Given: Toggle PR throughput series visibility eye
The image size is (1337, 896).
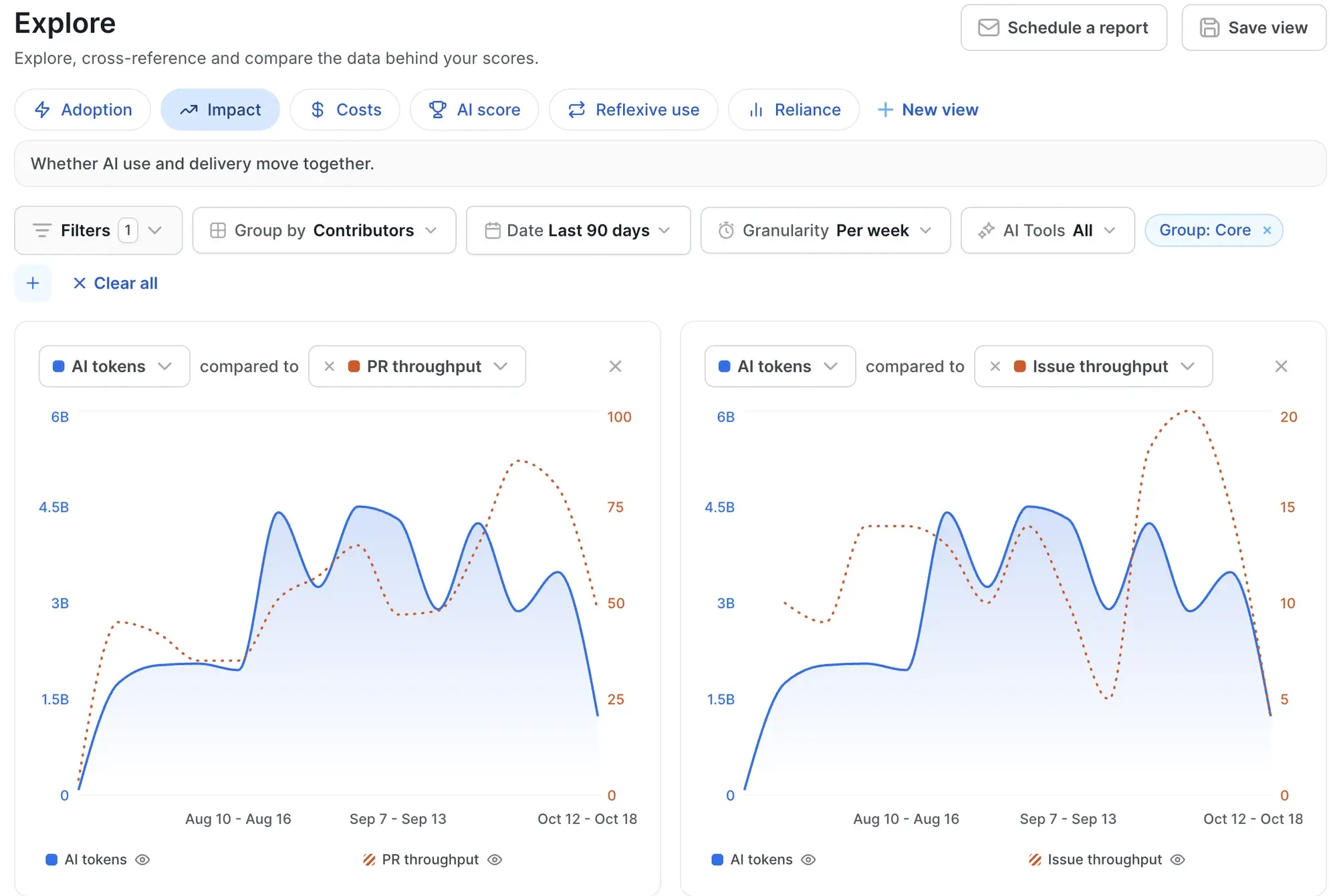Looking at the screenshot, I should [495, 860].
